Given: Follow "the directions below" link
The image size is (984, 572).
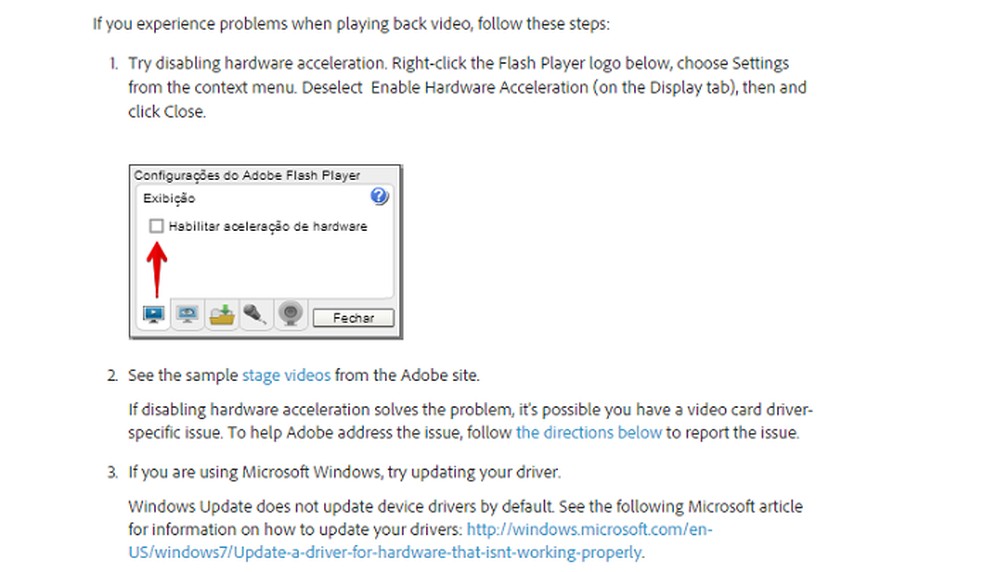Looking at the screenshot, I should [589, 433].
